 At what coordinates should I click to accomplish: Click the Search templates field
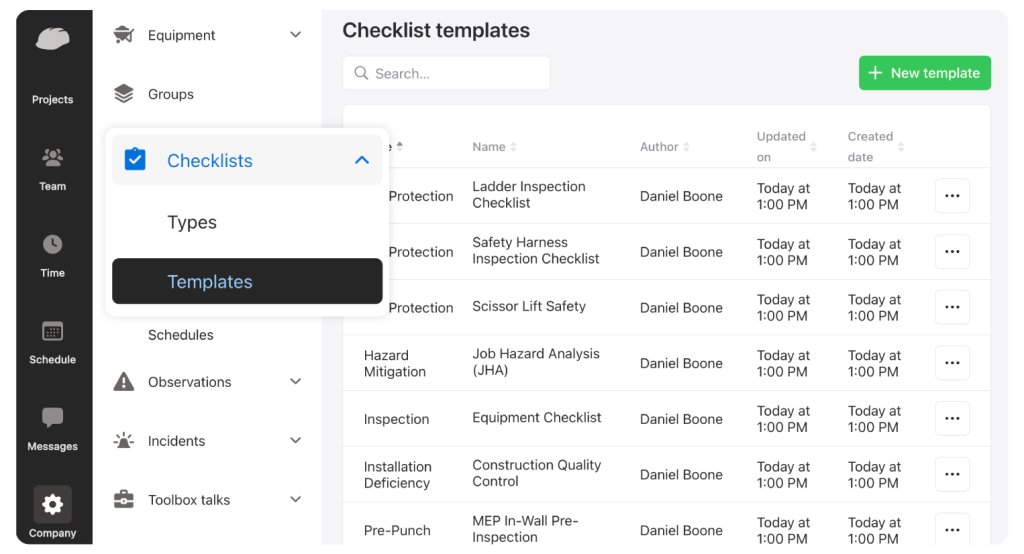tap(446, 73)
